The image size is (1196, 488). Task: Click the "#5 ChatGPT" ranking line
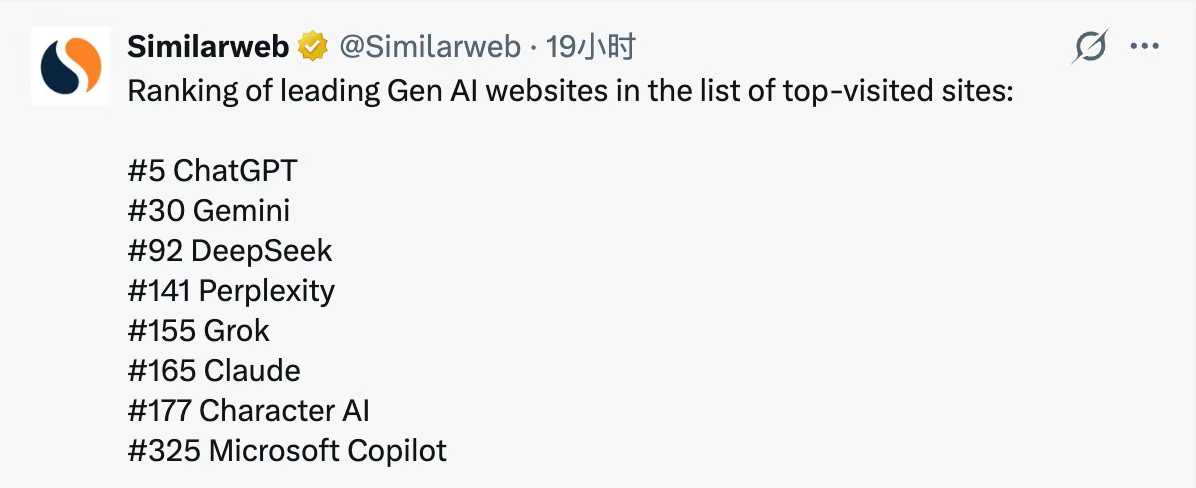[x=212, y=171]
